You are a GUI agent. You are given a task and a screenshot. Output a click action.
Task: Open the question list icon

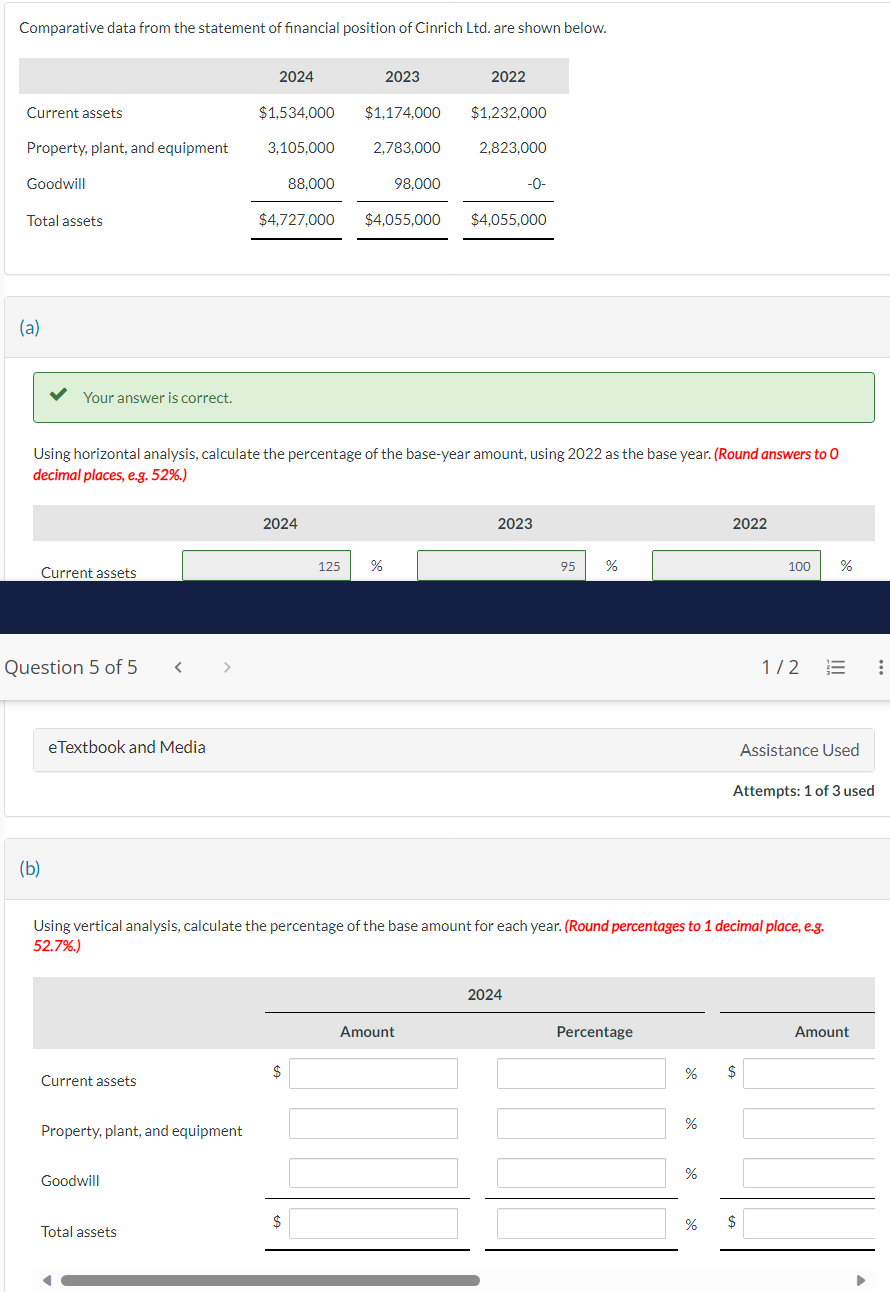pos(838,667)
